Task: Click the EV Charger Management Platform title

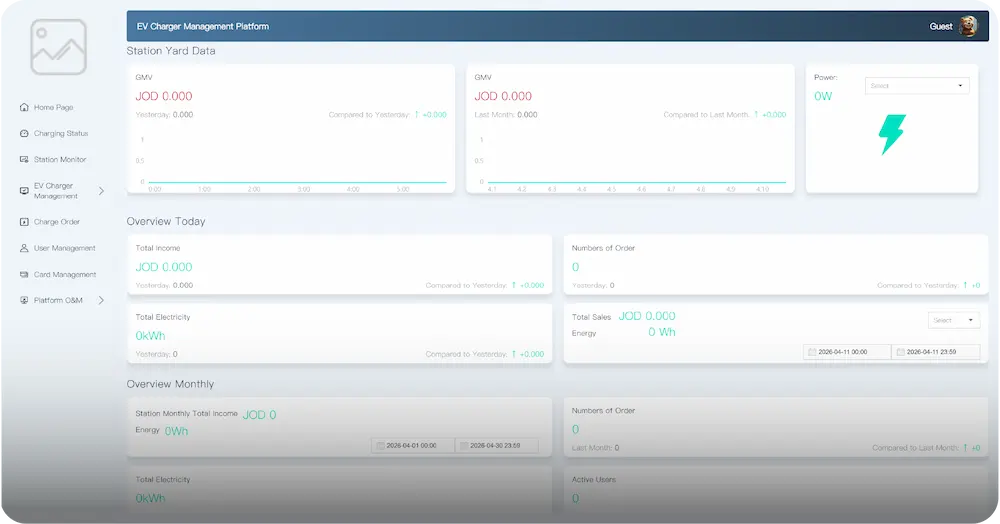Action: pos(203,26)
